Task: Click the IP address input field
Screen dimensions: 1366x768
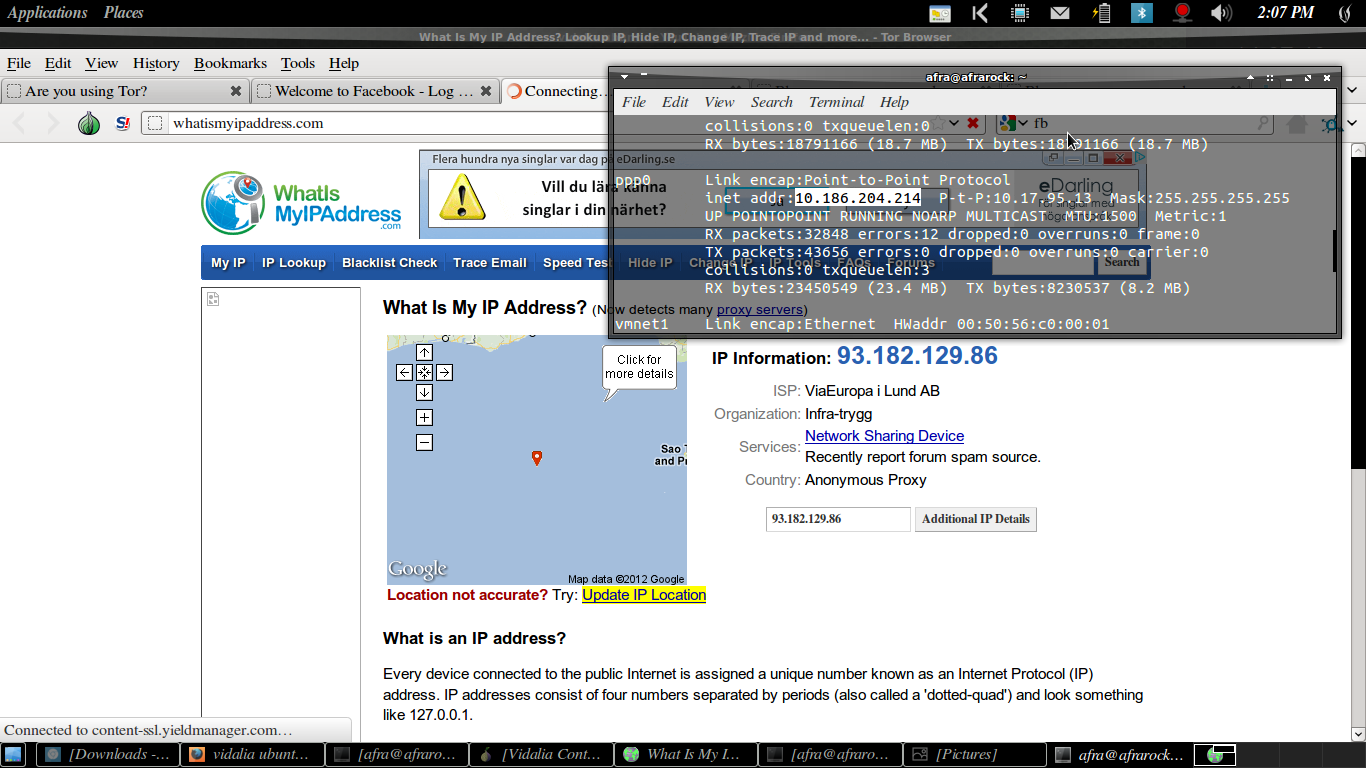Action: (x=838, y=519)
